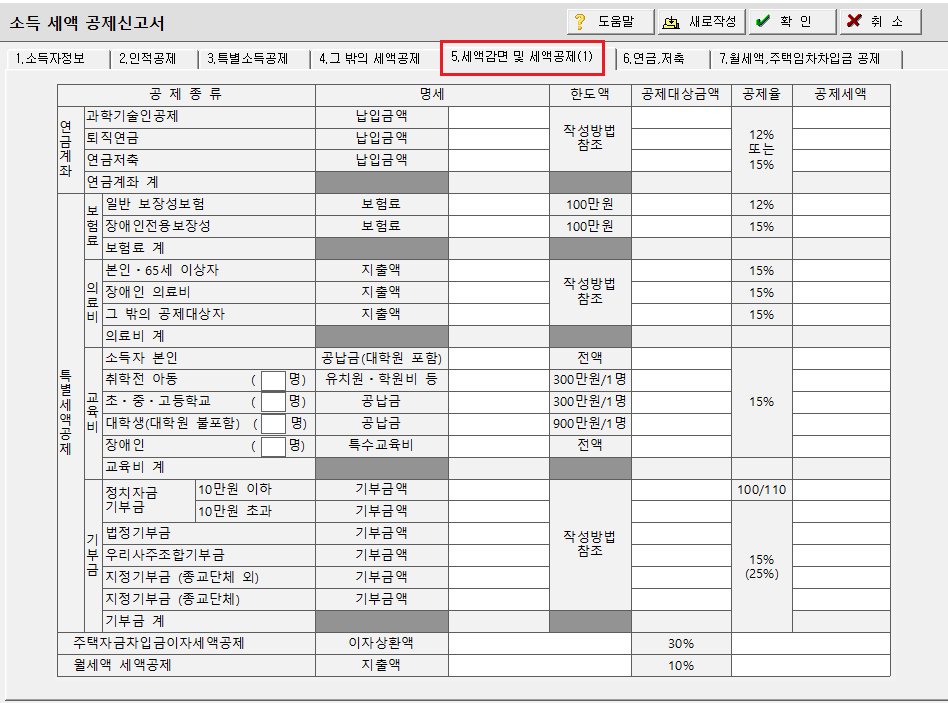
Task: Click the 퇴직연금 납입금액 input field
Action: click(499, 139)
